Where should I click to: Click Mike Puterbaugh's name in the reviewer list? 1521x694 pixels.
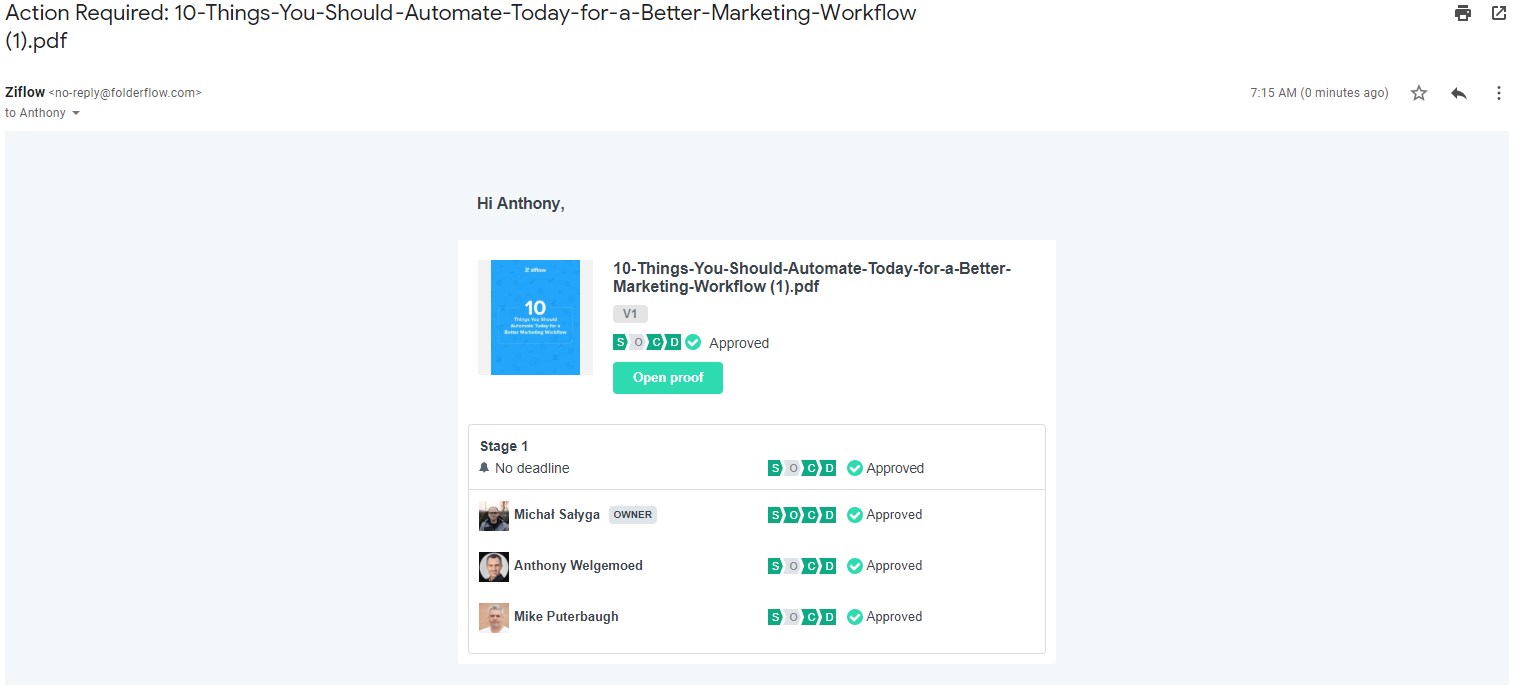(566, 617)
